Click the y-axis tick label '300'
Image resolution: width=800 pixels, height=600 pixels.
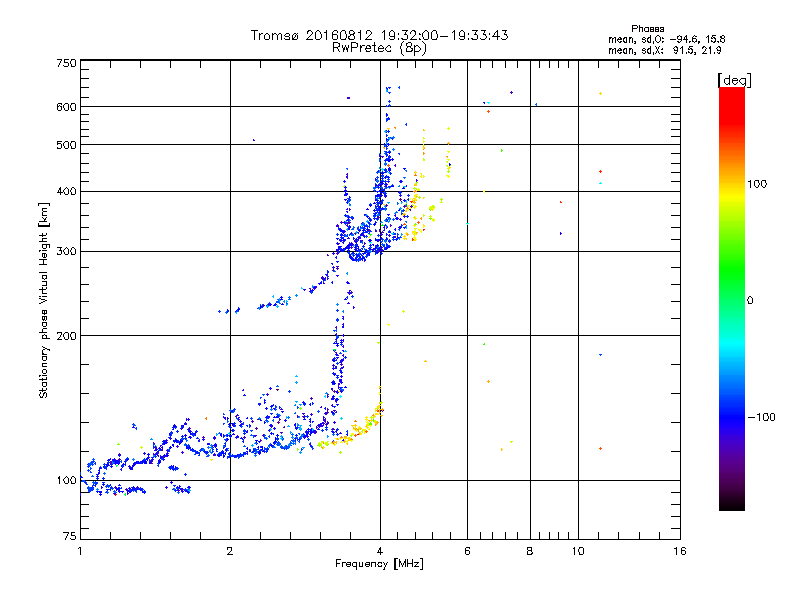point(66,251)
